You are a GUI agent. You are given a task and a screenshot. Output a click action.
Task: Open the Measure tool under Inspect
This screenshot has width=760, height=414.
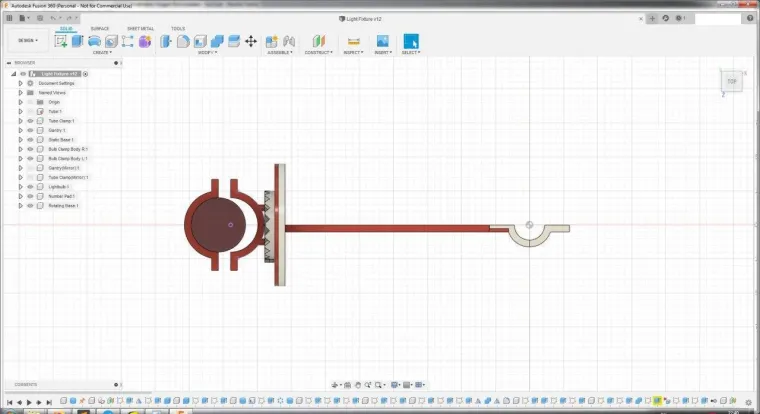(353, 41)
